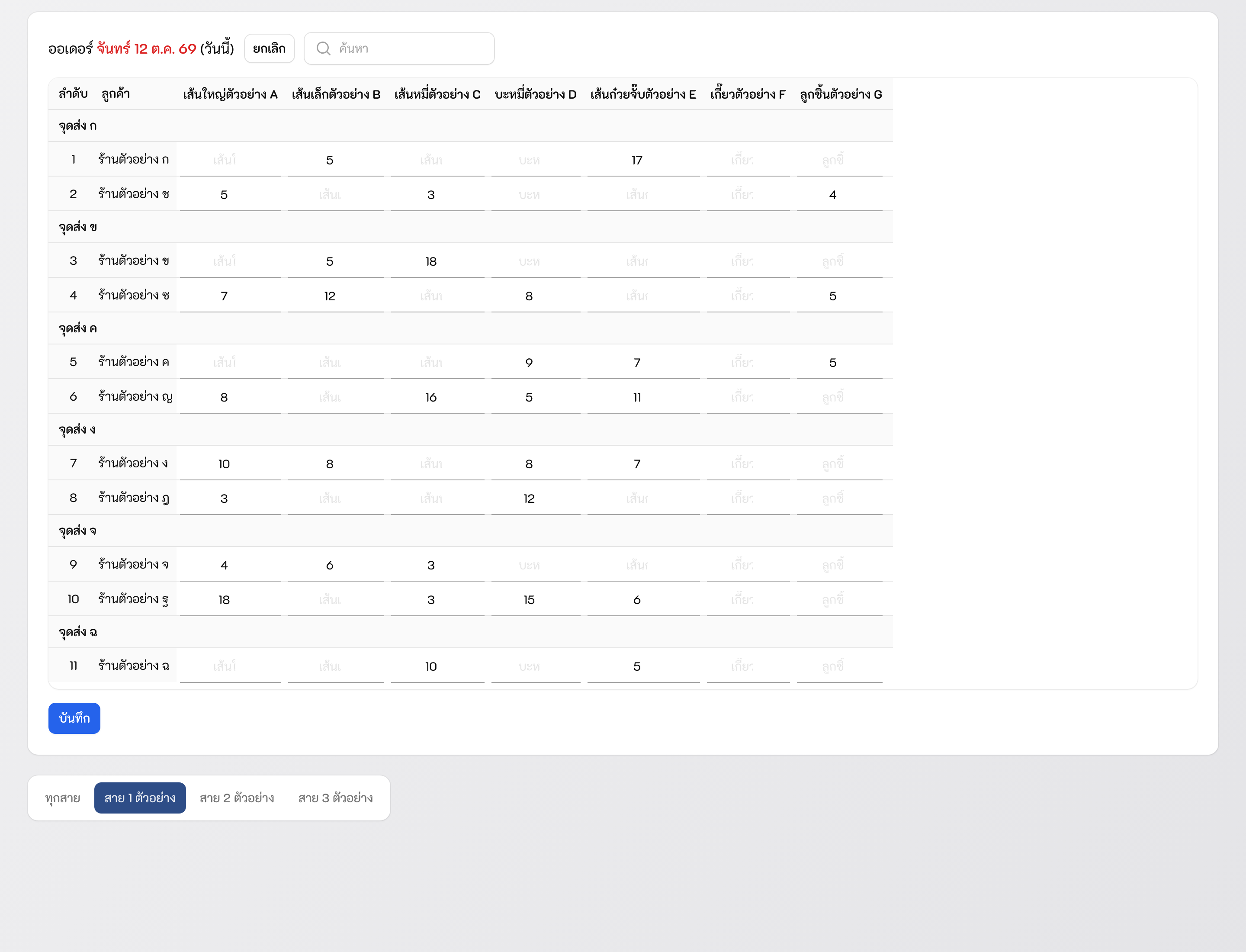Screen dimensions: 1246x952
Task: Click the ลูกค้า column header
Action: (116, 94)
